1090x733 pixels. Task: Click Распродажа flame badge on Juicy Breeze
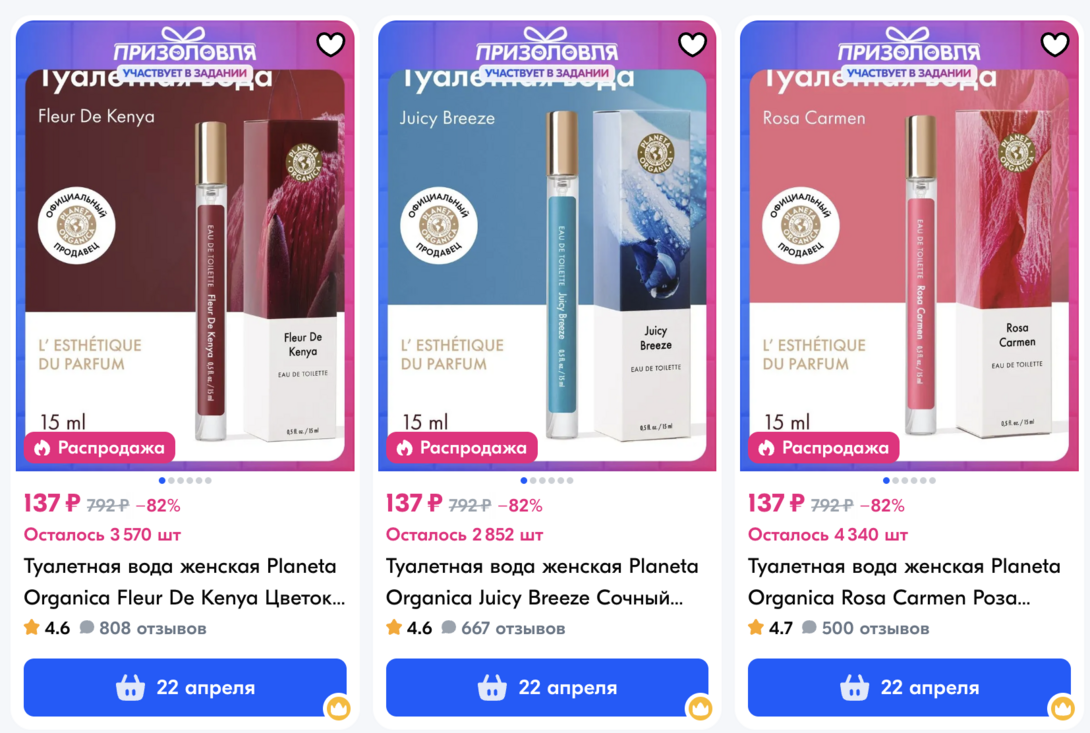[x=462, y=448]
